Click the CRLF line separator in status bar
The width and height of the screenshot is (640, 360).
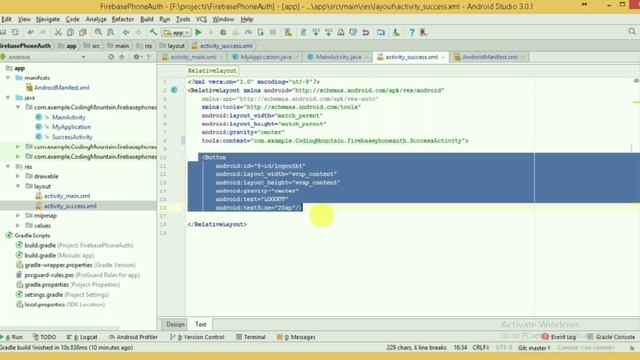pos(481,348)
